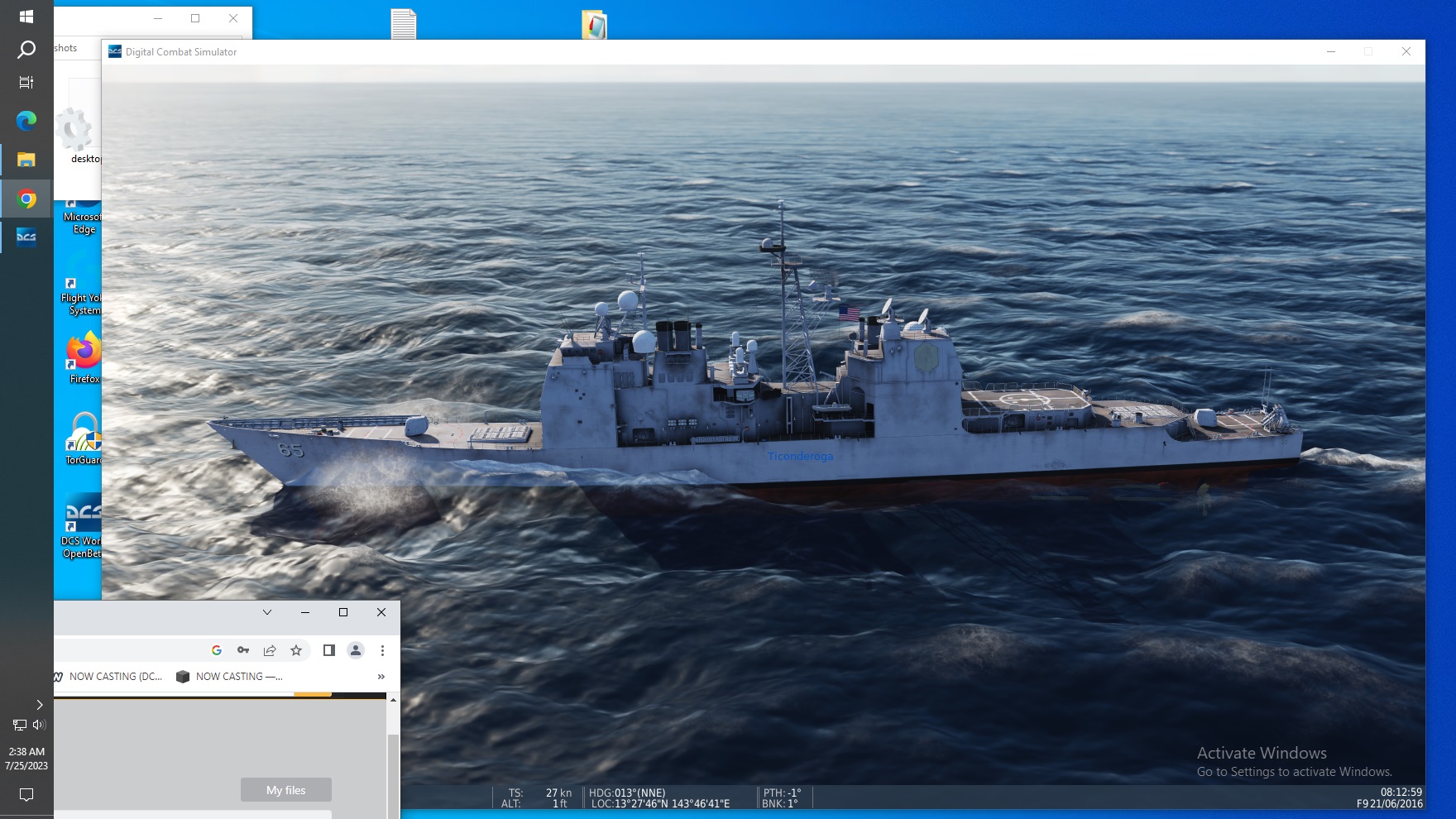Open the notification action center
The width and height of the screenshot is (1456, 819).
tap(26, 795)
